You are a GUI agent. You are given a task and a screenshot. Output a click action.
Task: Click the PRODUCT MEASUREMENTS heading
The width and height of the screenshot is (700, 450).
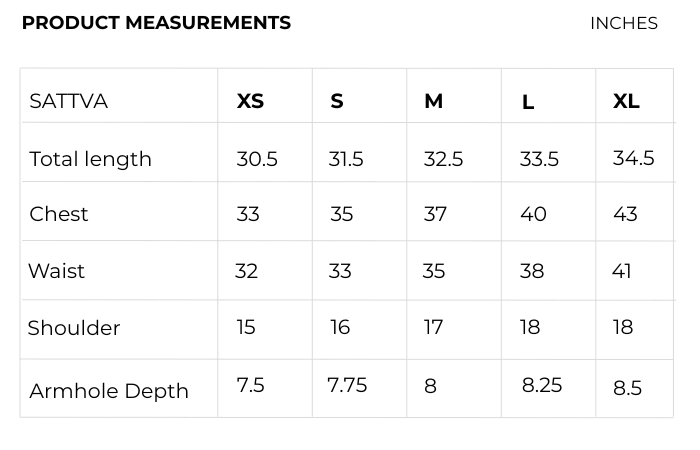(x=156, y=23)
